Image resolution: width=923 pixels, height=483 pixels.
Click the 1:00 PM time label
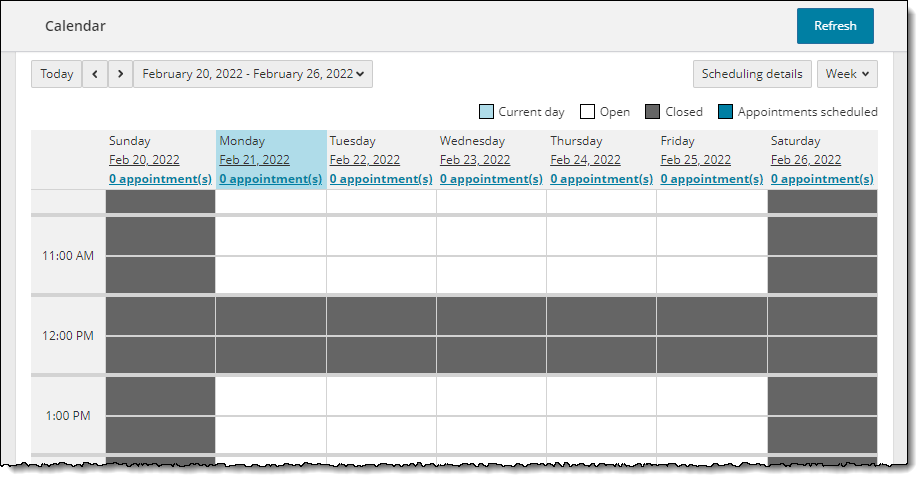click(x=68, y=415)
